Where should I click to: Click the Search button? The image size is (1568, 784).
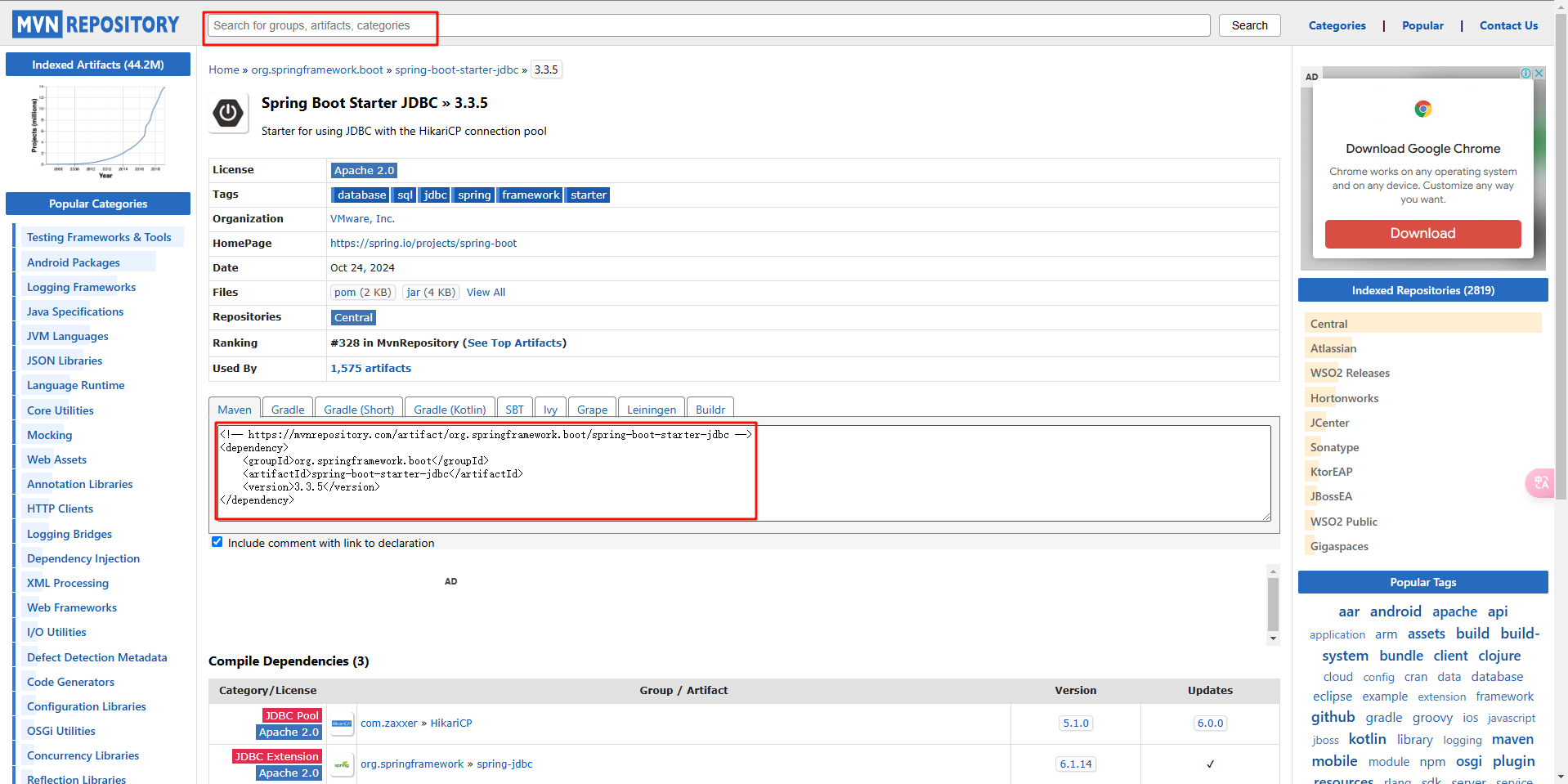point(1250,25)
